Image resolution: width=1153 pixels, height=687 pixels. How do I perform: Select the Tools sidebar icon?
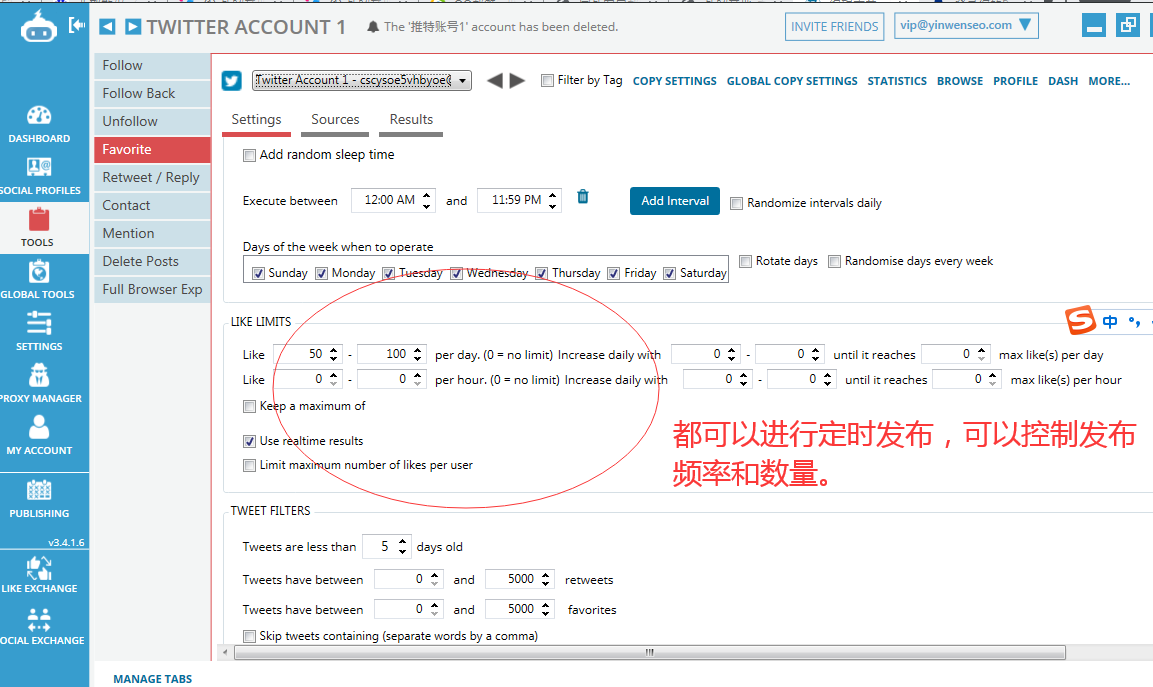click(x=37, y=227)
